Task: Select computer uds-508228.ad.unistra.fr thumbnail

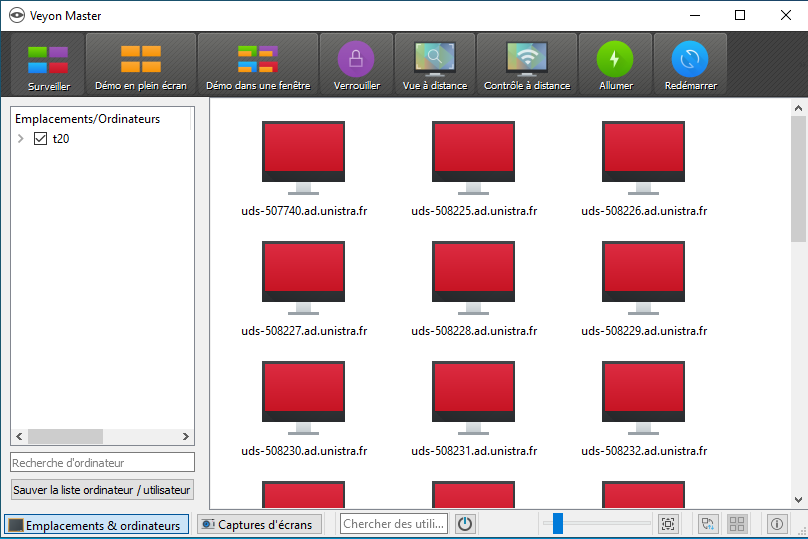Action: click(x=474, y=280)
